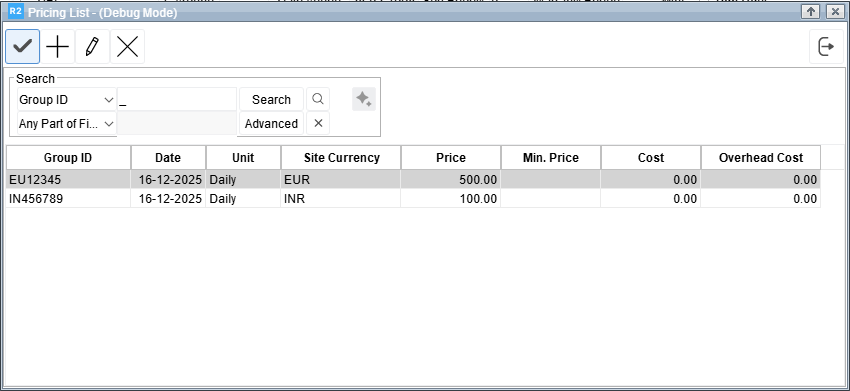Click the magnifying glass search icon
This screenshot has height=391, width=850.
[318, 99]
